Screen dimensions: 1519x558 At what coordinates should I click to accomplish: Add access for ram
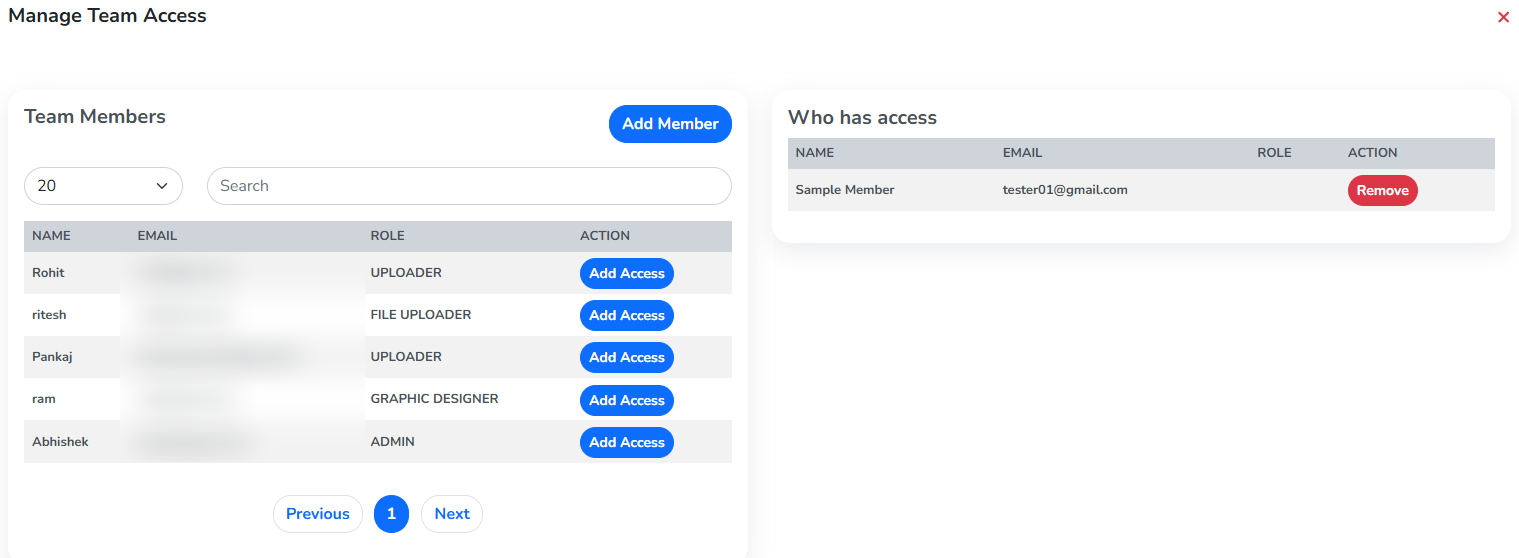(x=627, y=400)
